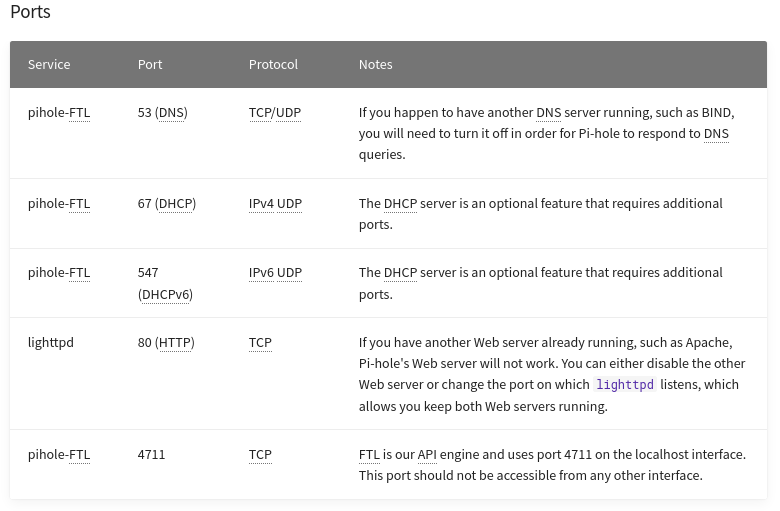This screenshot has height=511, width=780.
Task: Click the HTTP abbreviation beside port 80
Action: [x=175, y=343]
